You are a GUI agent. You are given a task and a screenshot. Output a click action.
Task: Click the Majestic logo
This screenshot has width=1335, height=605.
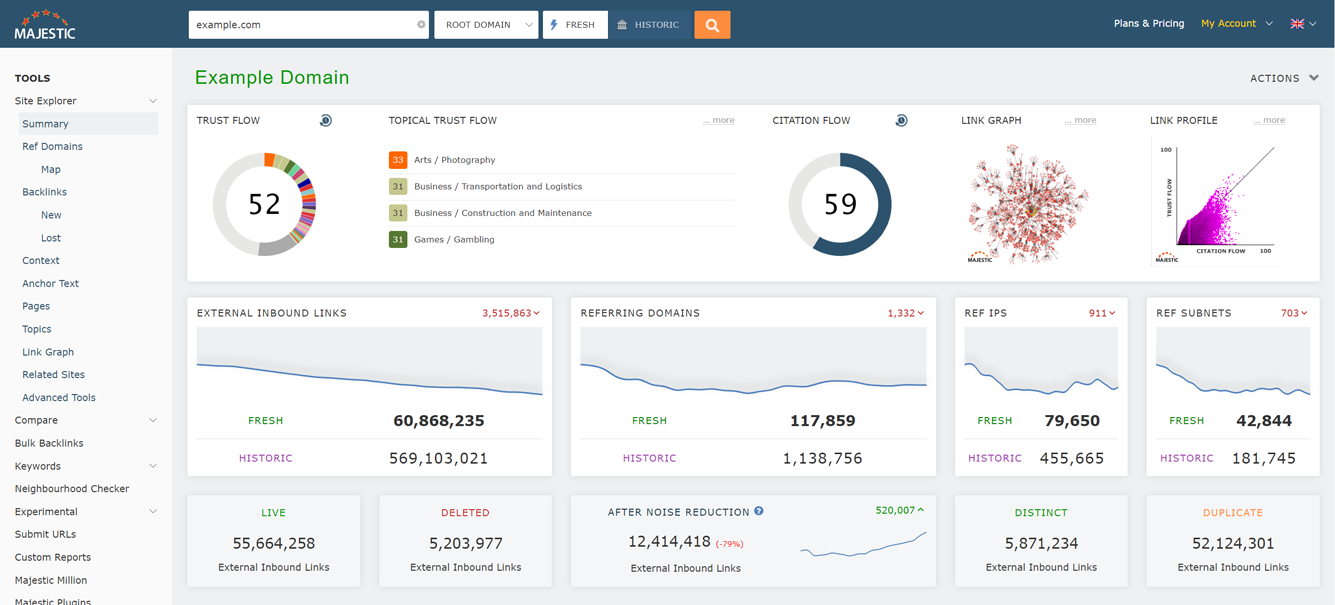coord(45,24)
